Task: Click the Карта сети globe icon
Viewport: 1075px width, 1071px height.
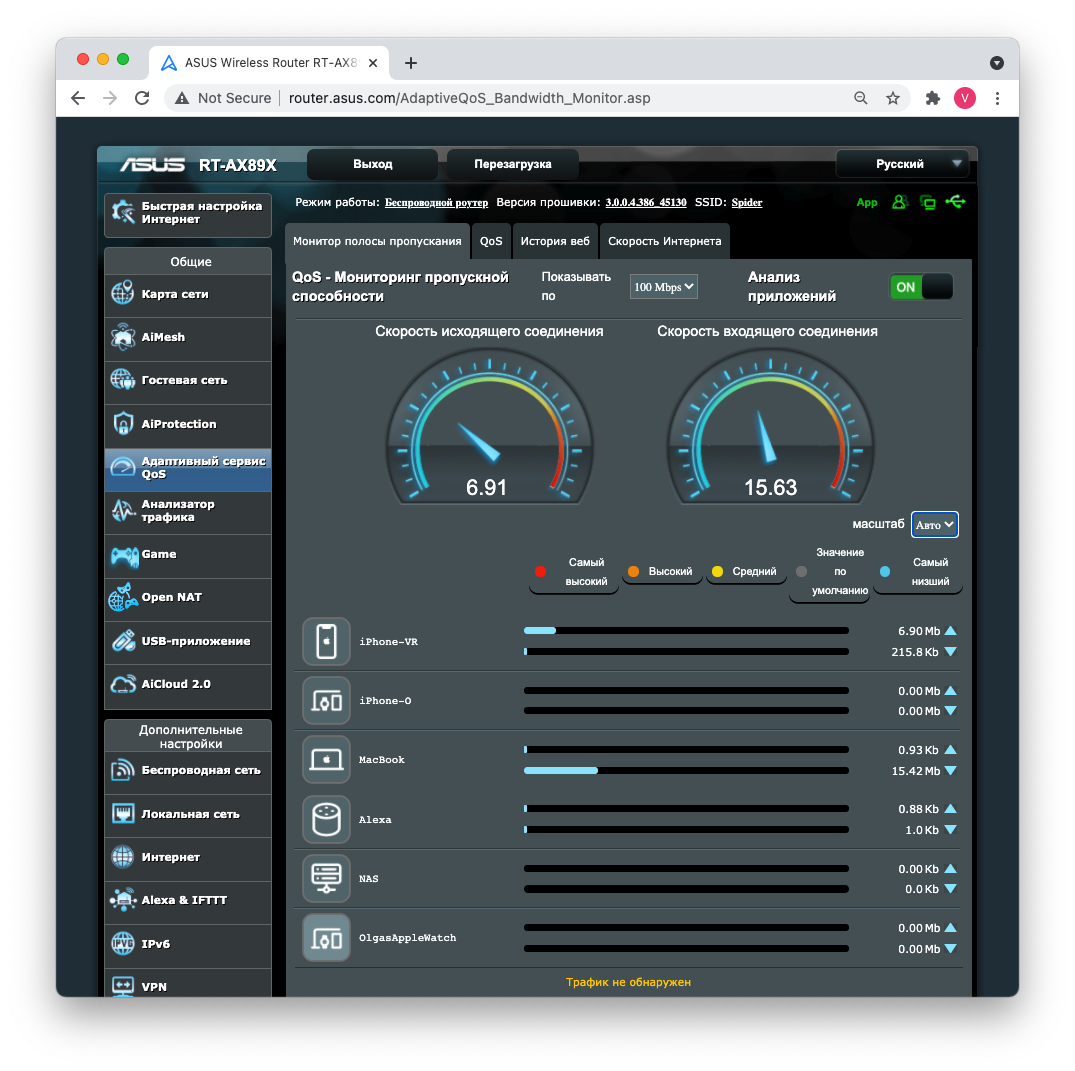Action: coord(123,293)
